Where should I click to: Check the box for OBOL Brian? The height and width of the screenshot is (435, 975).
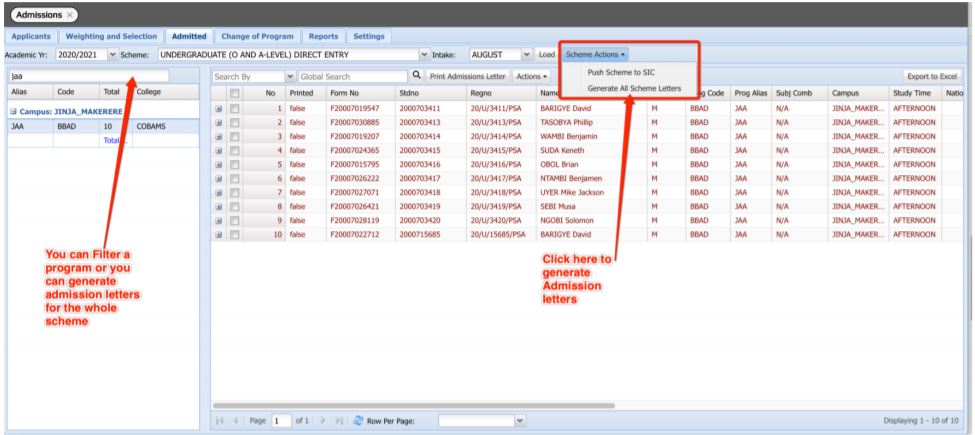tap(234, 165)
